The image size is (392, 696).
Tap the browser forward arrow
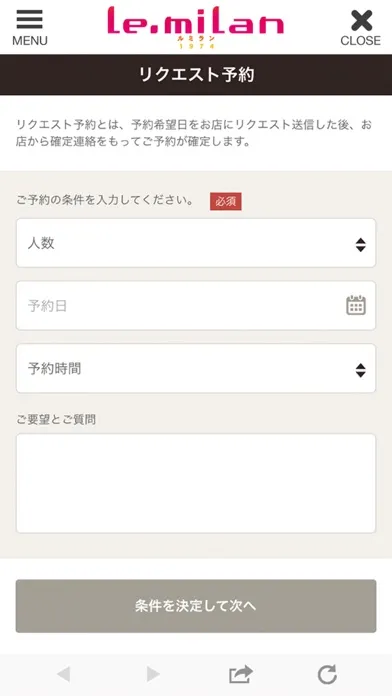click(153, 674)
